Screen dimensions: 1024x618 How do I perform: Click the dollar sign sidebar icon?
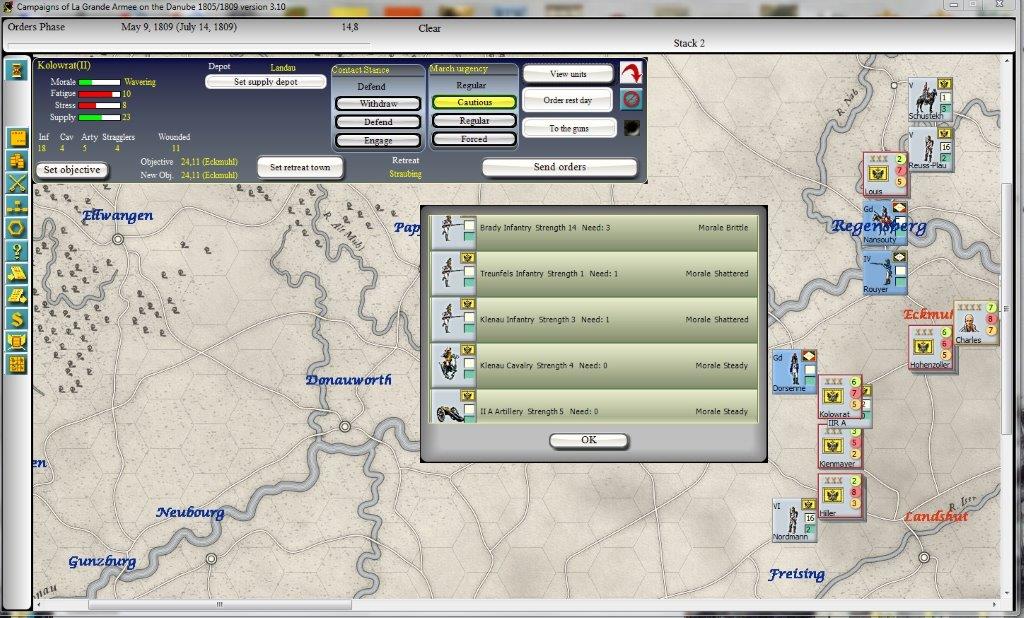pos(17,319)
